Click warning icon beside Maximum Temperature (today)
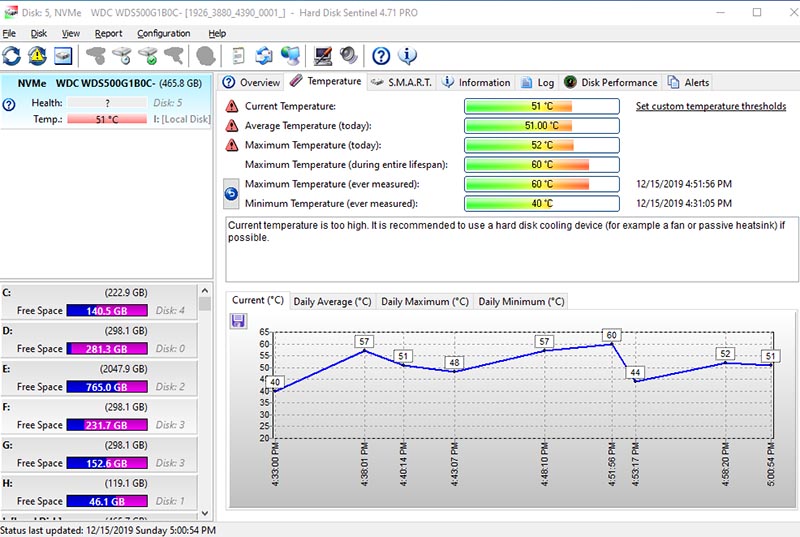Screen dimensions: 800x537 click(x=232, y=145)
